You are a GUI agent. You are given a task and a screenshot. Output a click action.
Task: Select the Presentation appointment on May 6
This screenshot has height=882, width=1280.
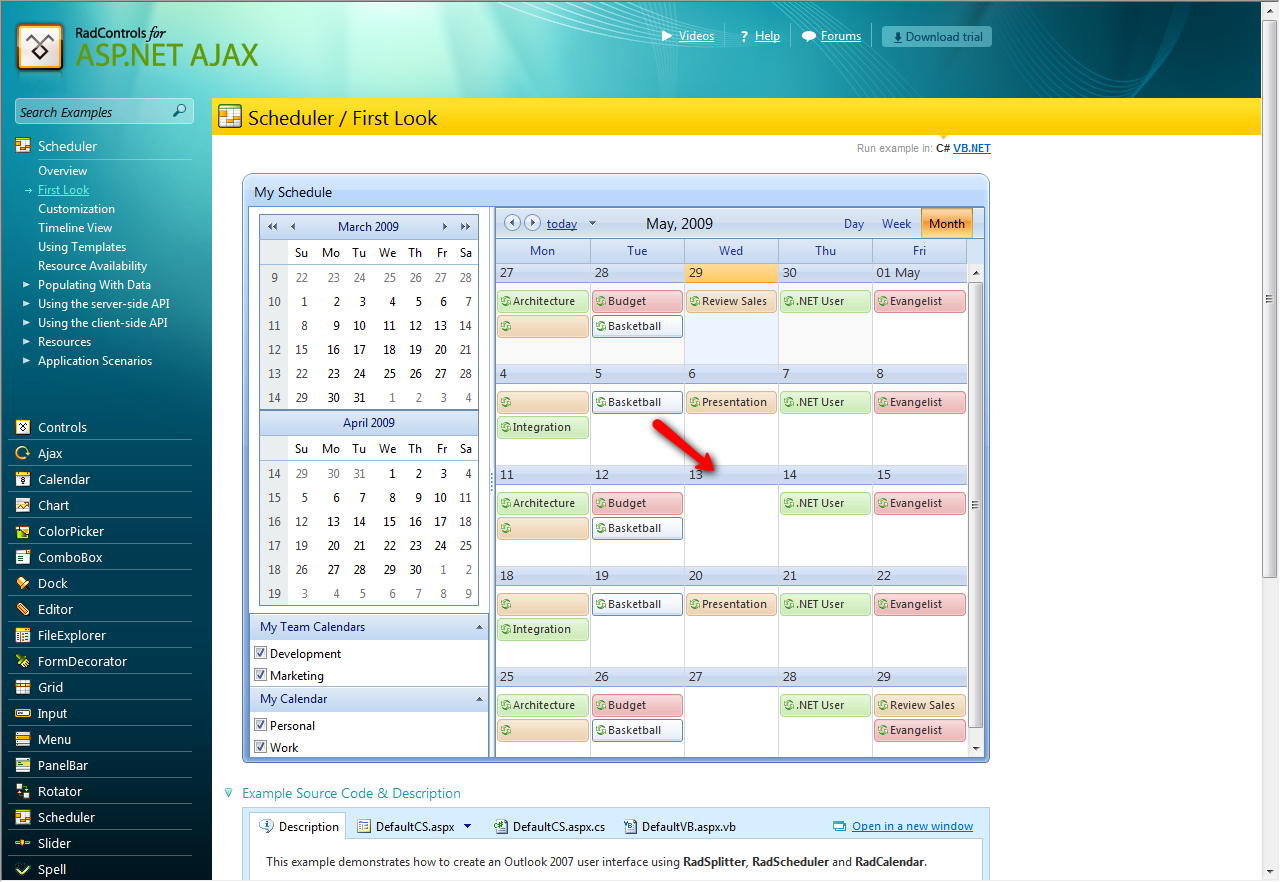(731, 402)
